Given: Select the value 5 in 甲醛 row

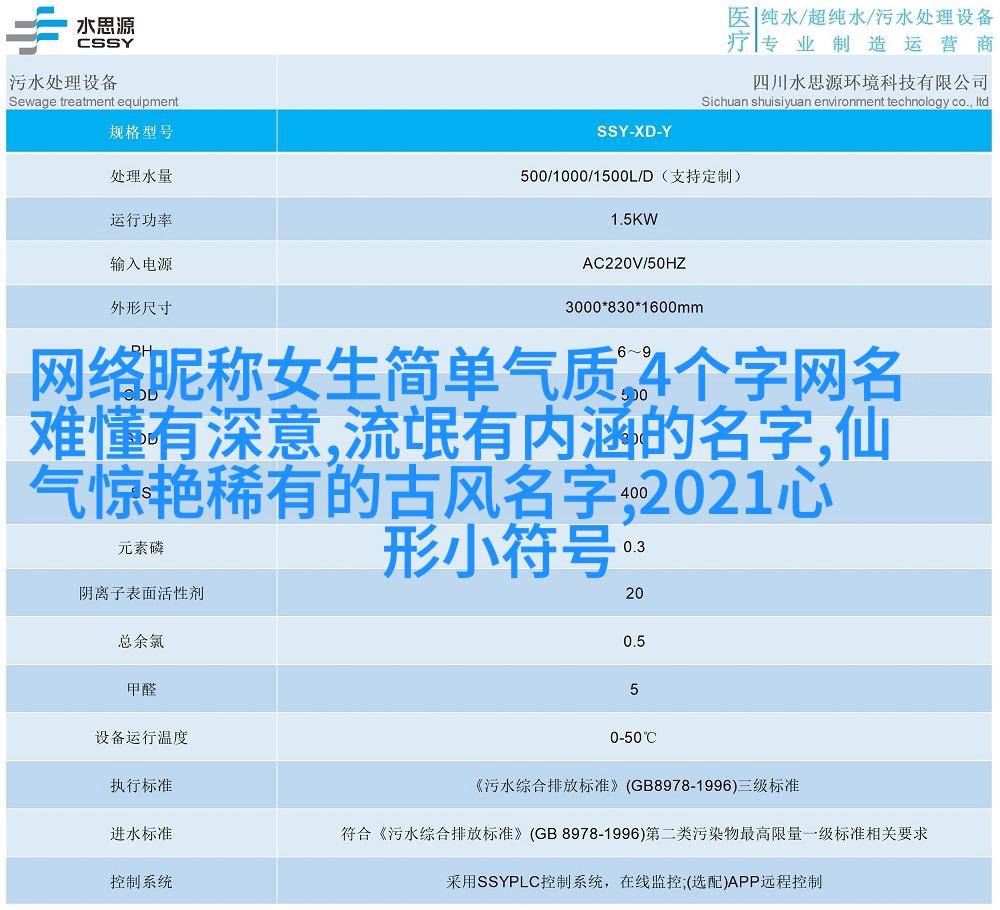Looking at the screenshot, I should coord(634,689).
